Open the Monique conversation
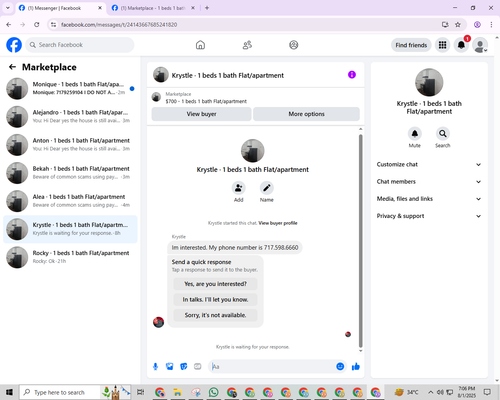This screenshot has width=500, height=400. [70, 89]
